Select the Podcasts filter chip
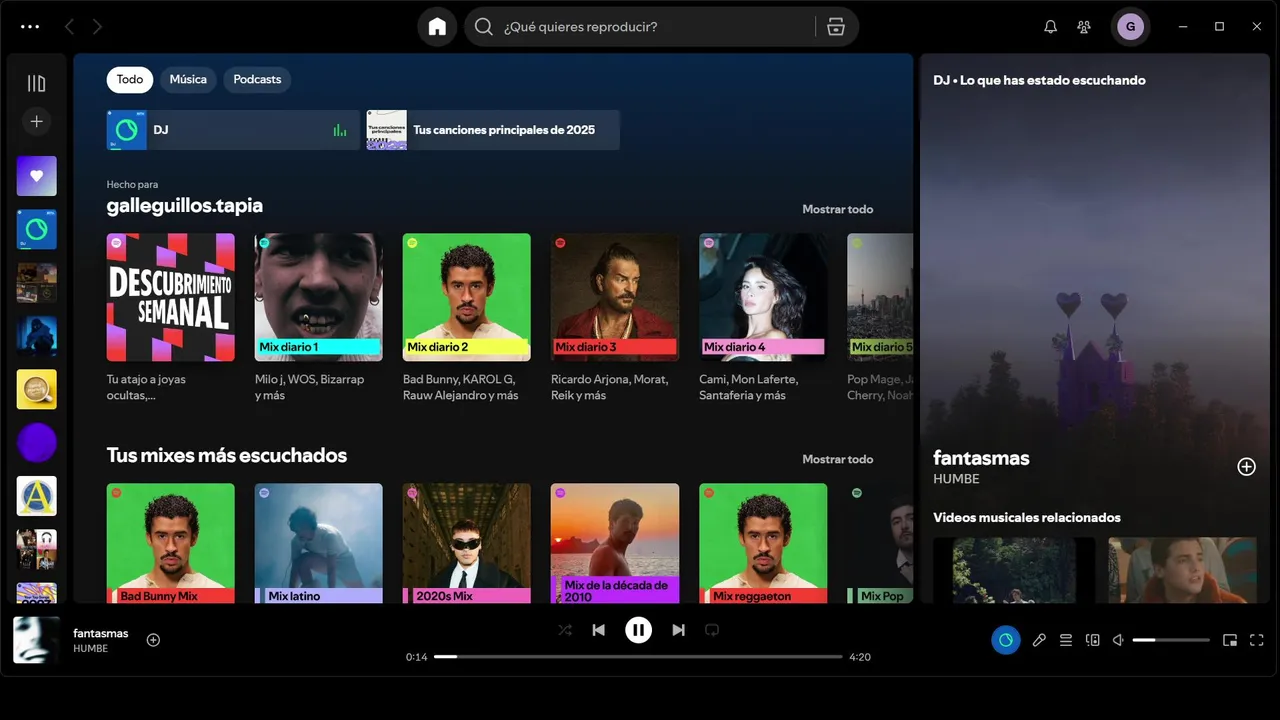 [257, 79]
